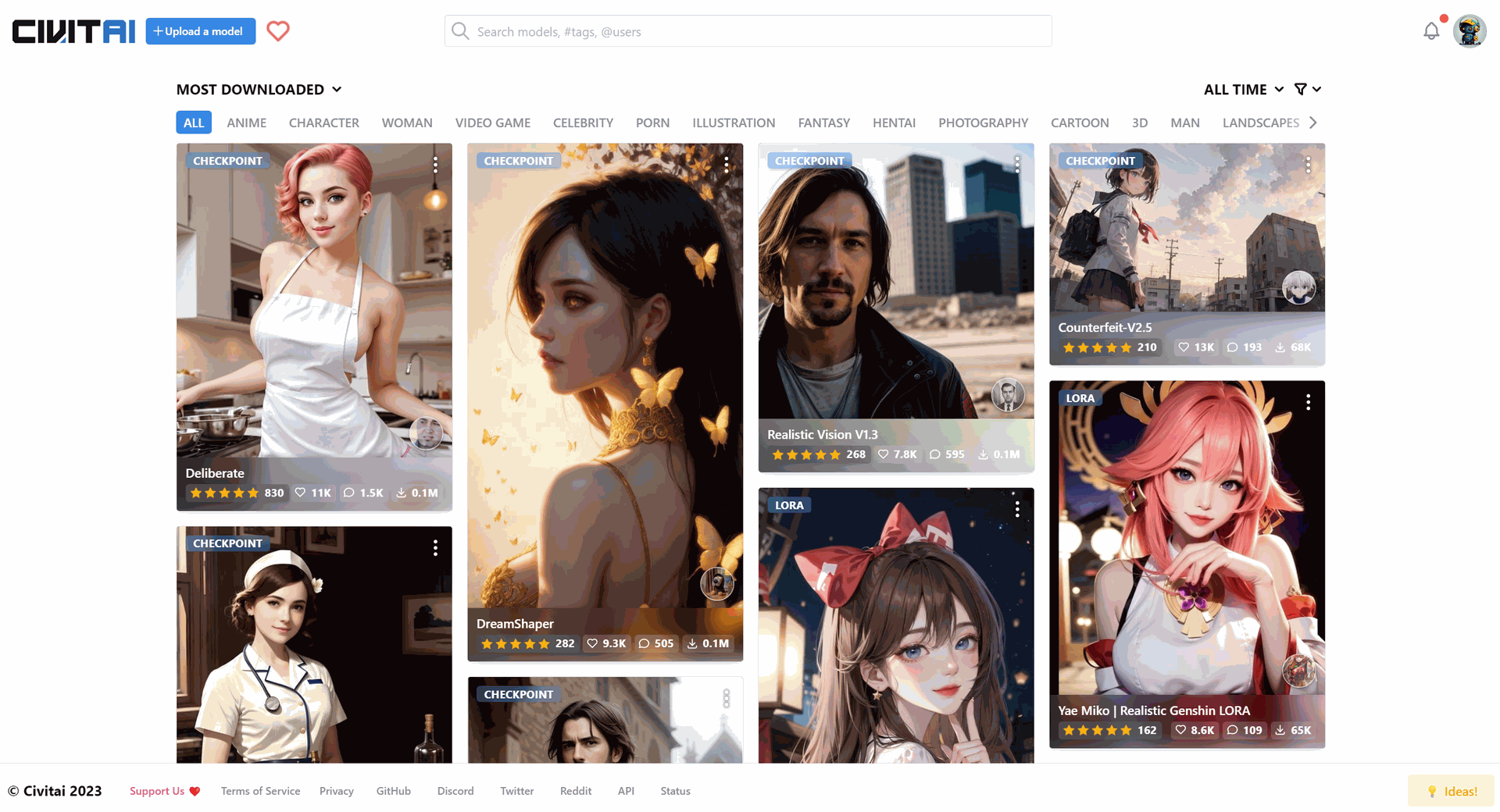Screen dimensions: 1500x812
Task: Select the ALL tag filter
Action: click(x=194, y=123)
